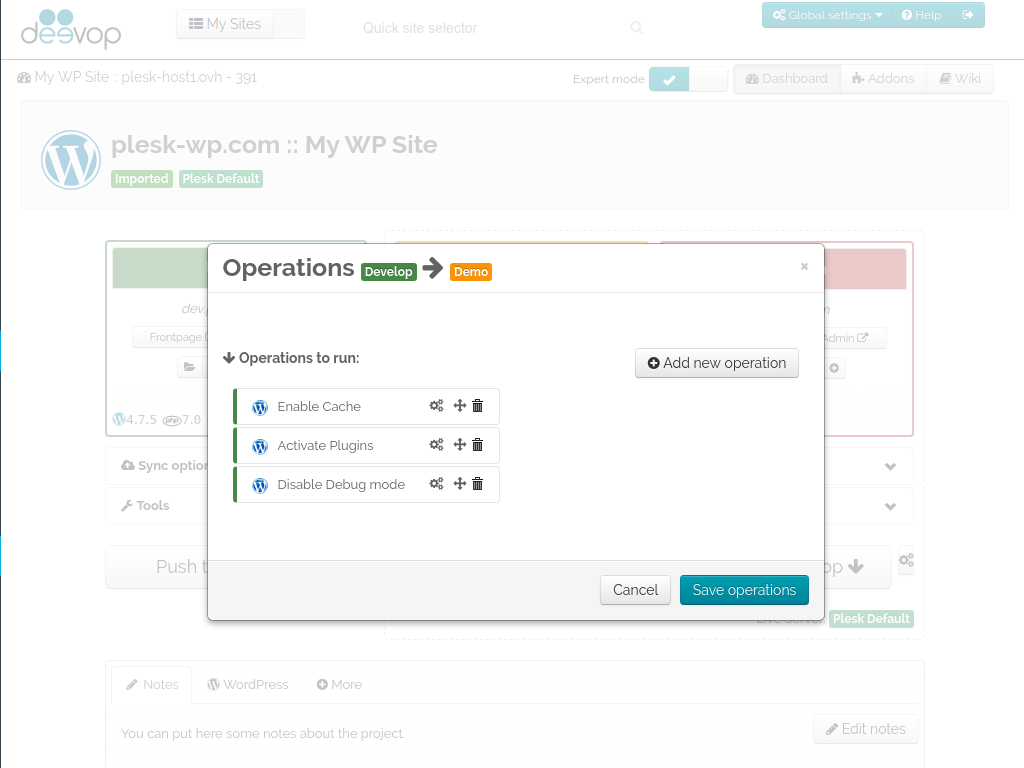
Task: Click Save operations button
Action: (x=744, y=590)
